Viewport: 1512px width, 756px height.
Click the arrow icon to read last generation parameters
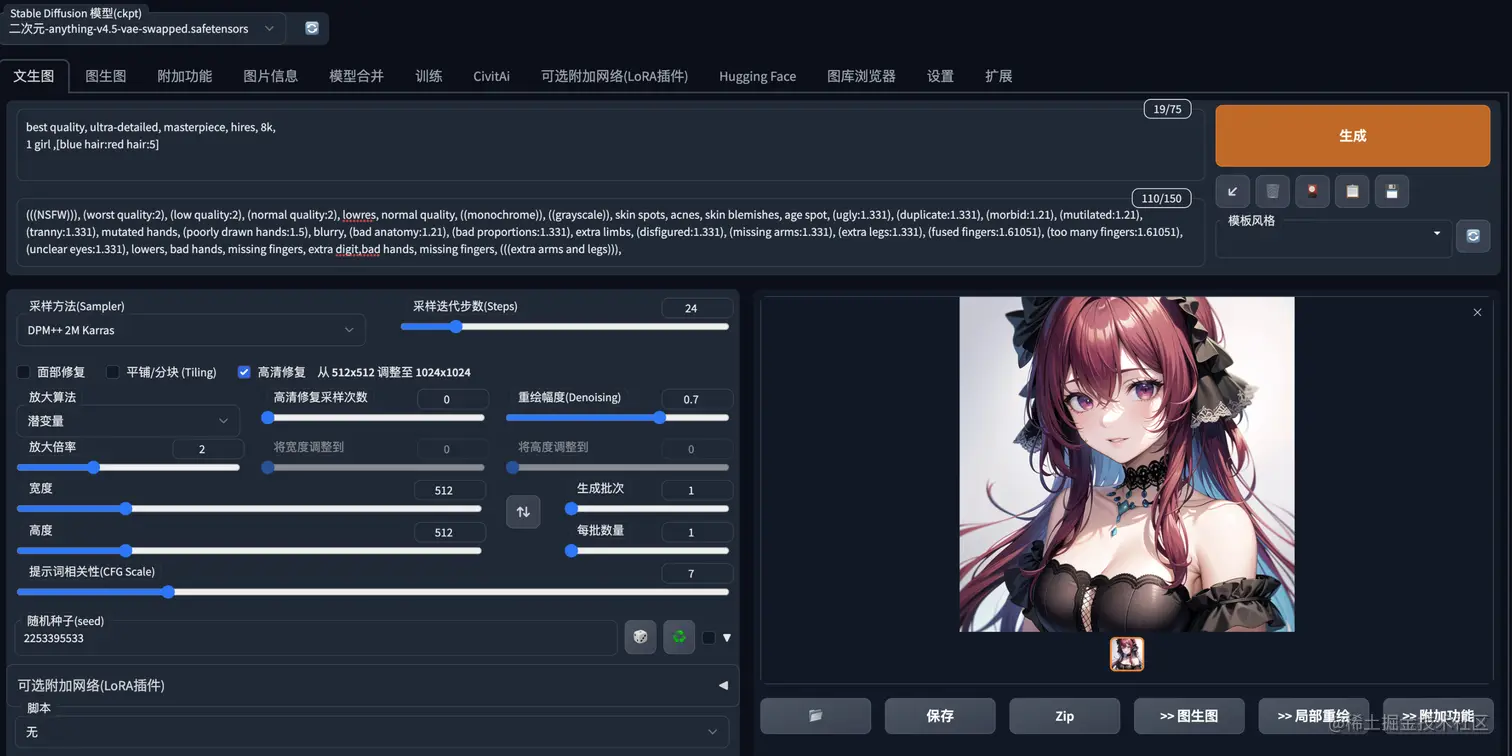[x=1232, y=191]
